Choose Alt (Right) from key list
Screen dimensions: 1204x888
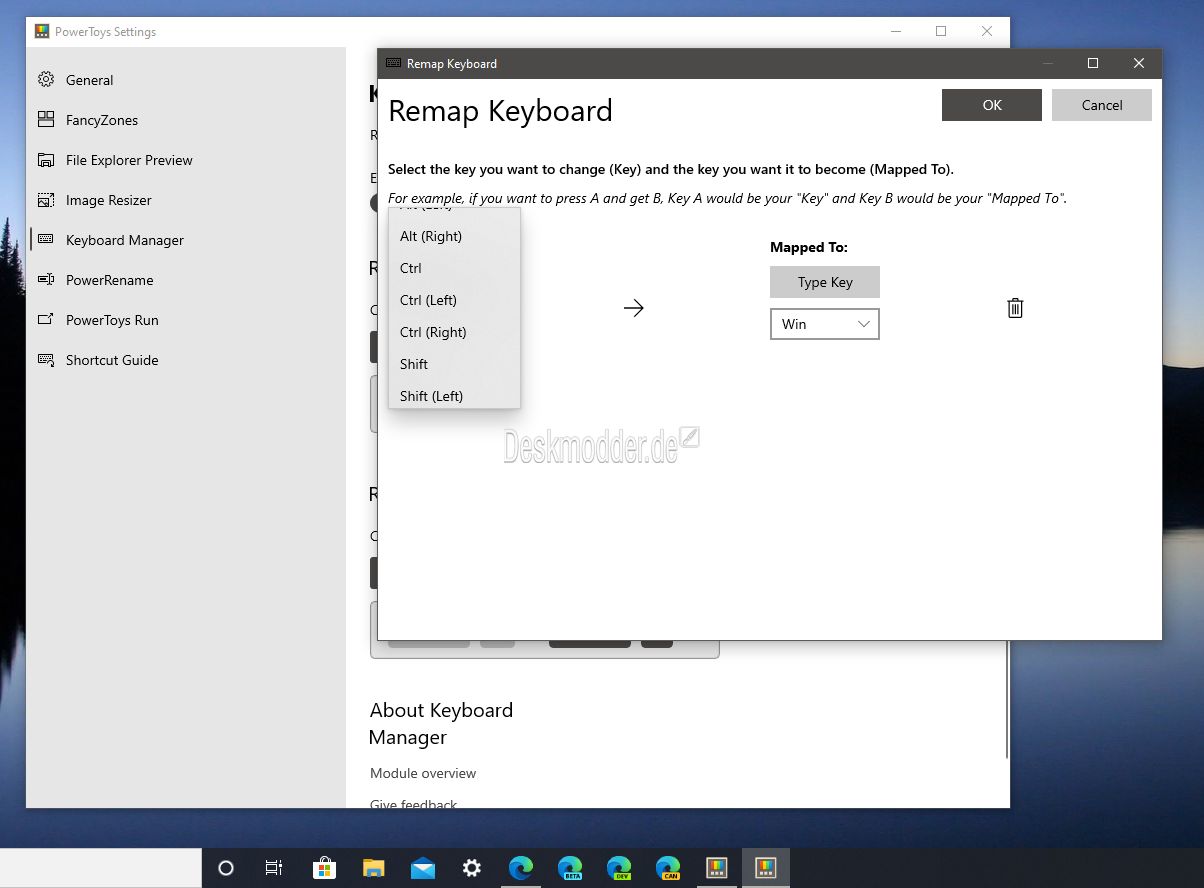(431, 236)
